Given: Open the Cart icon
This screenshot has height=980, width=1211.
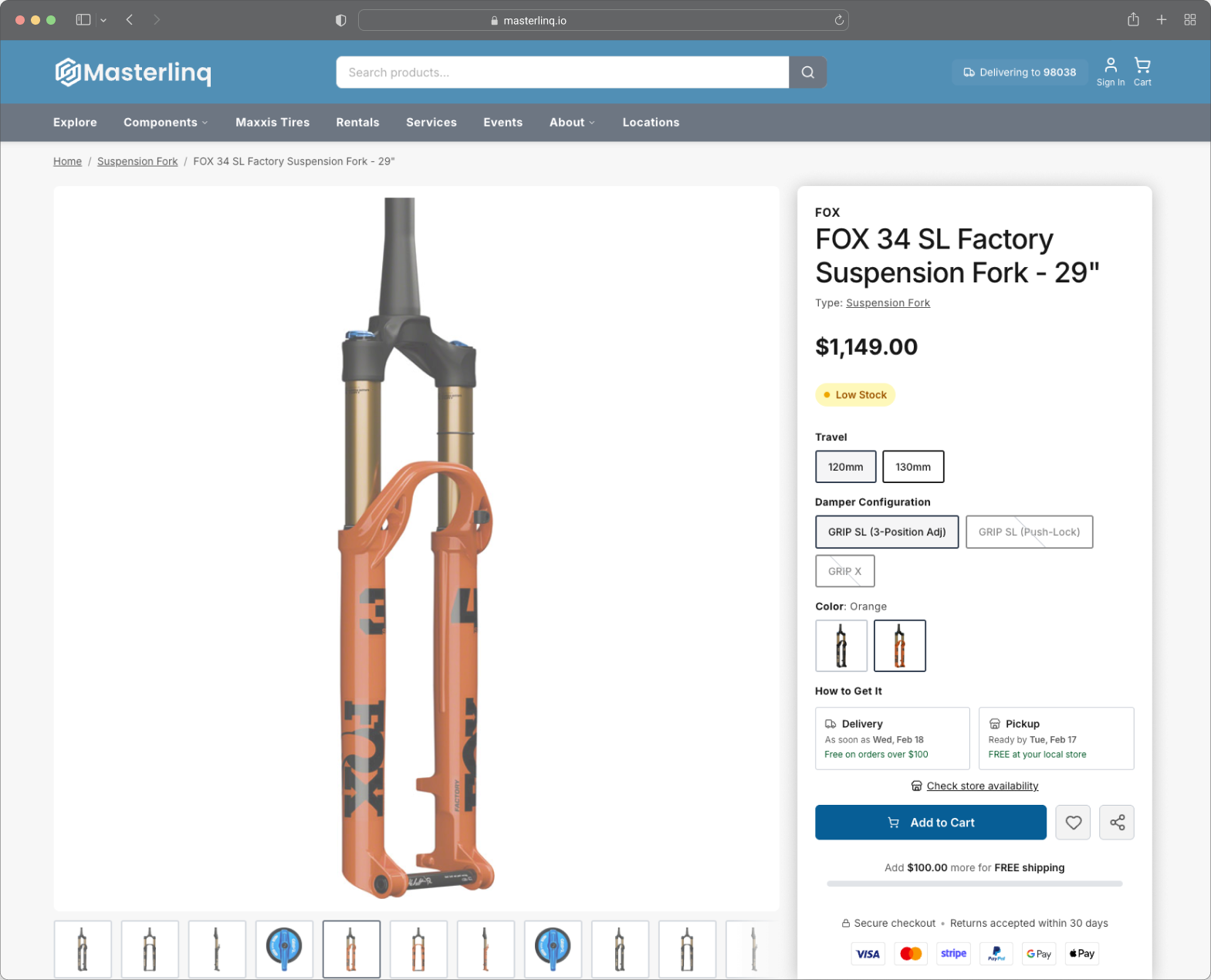Looking at the screenshot, I should pos(1142,72).
